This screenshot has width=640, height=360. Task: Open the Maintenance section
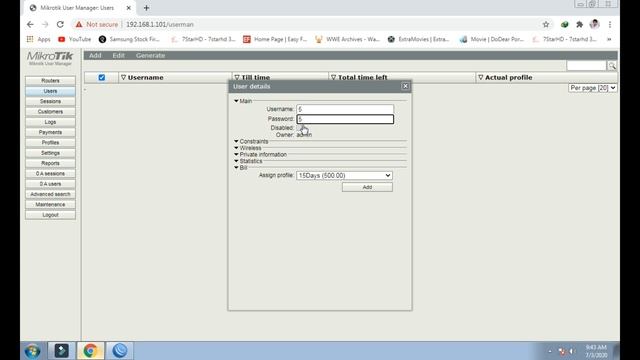[x=50, y=204]
